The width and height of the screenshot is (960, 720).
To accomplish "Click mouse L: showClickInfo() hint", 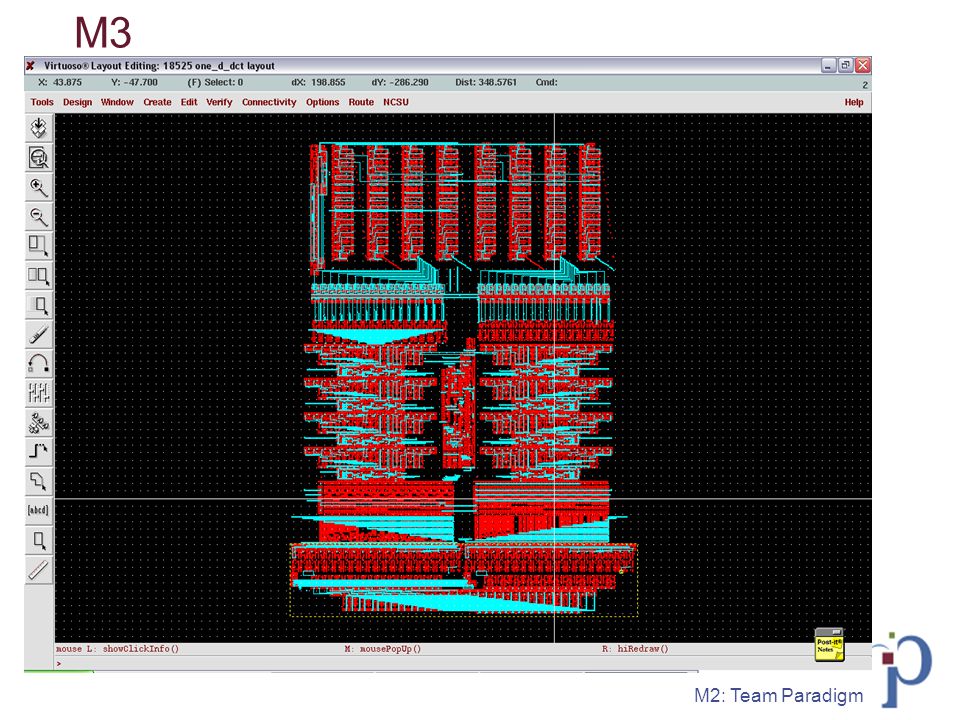I will pos(118,648).
